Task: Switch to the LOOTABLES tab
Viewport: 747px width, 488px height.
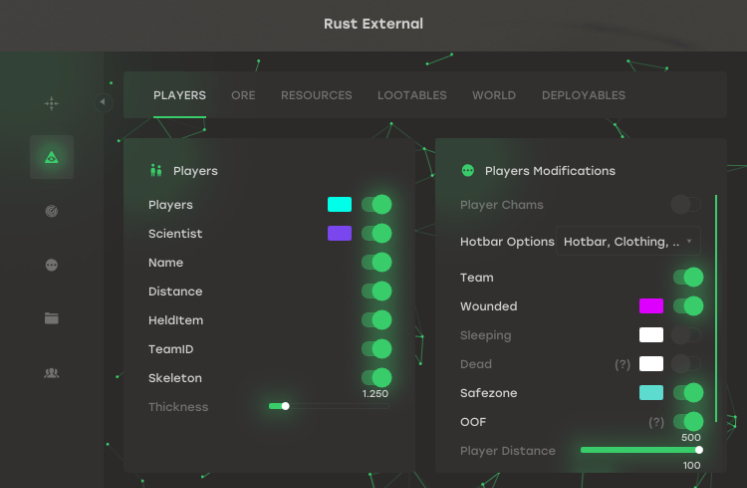Action: [x=412, y=95]
